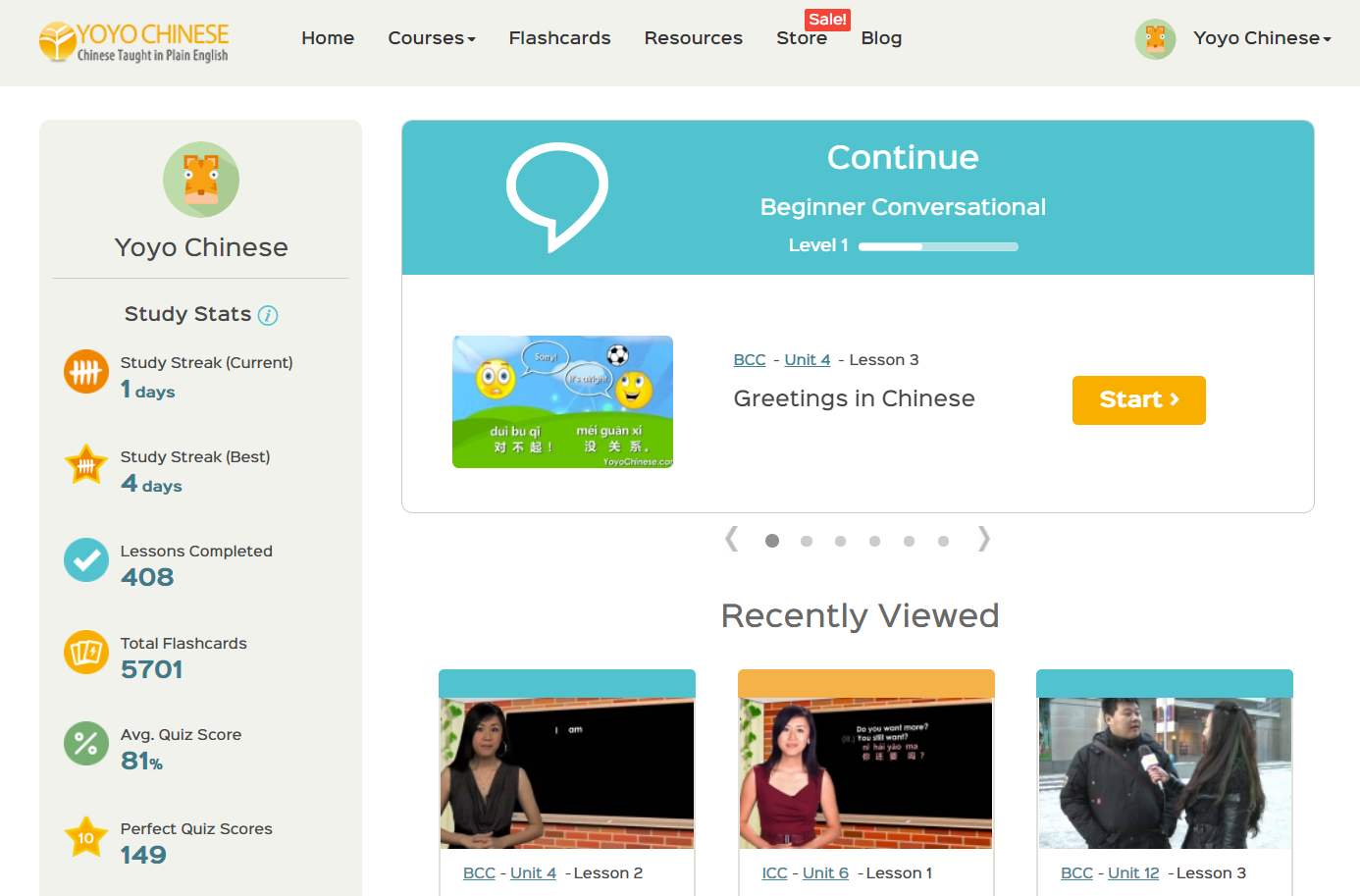This screenshot has height=896, width=1360.
Task: Expand the Yoyo Chinese account menu
Action: tap(1261, 38)
